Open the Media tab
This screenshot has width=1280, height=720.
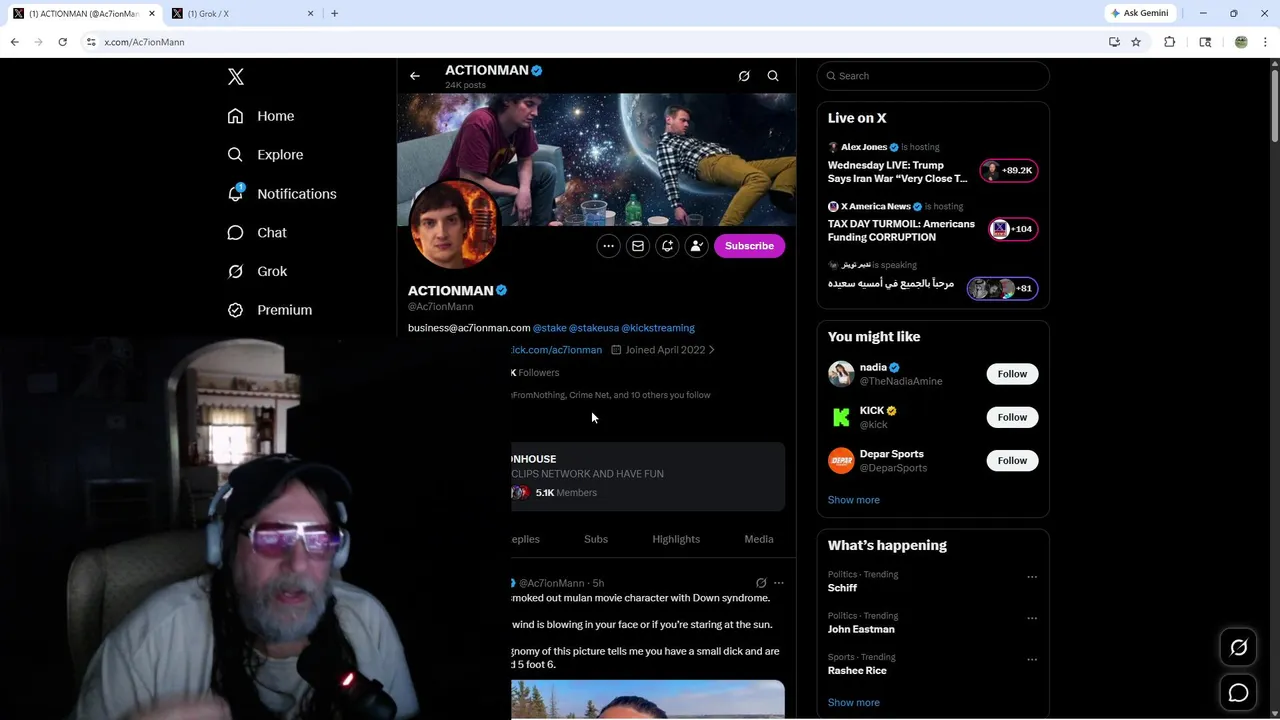759,539
